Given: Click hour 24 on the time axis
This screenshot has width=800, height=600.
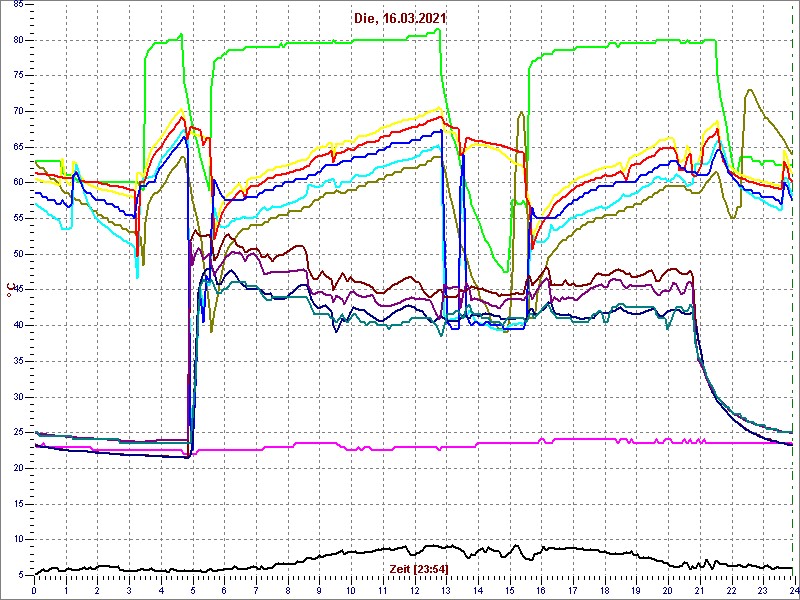Looking at the screenshot, I should [x=793, y=591].
